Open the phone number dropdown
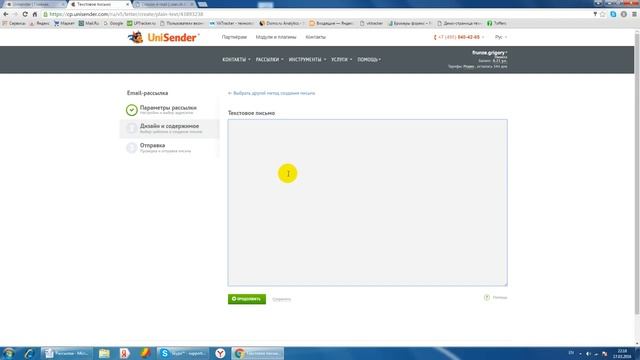This screenshot has height=360, width=640. point(459,37)
